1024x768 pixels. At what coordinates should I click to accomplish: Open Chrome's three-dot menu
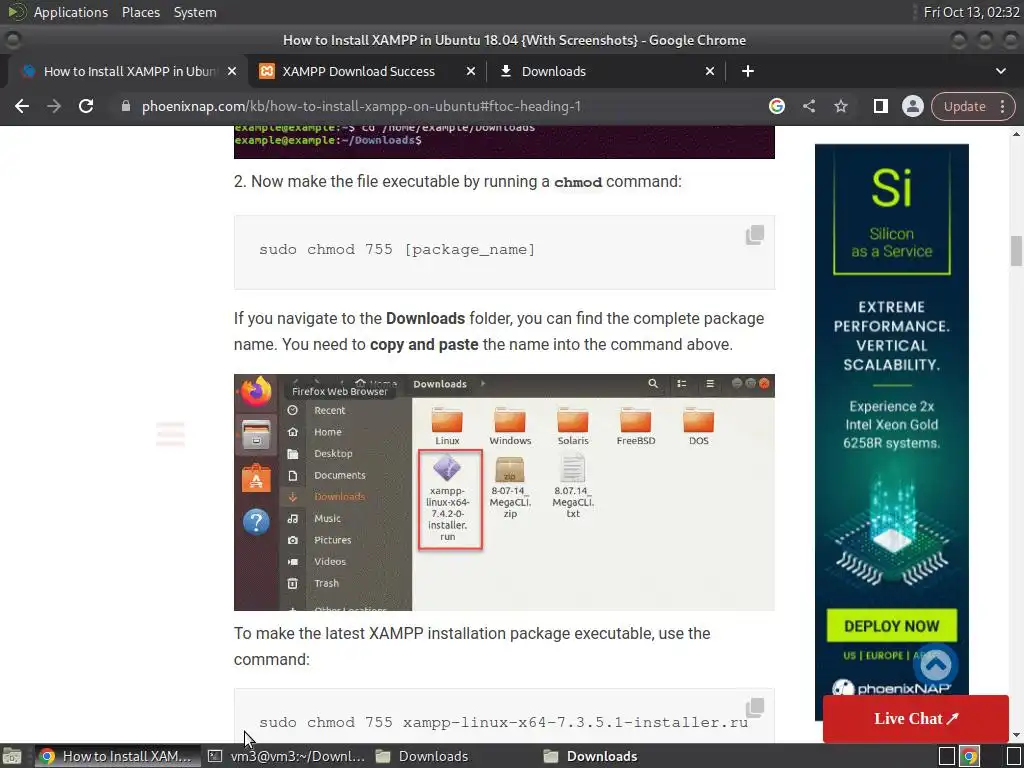pyautogui.click(x=1002, y=106)
